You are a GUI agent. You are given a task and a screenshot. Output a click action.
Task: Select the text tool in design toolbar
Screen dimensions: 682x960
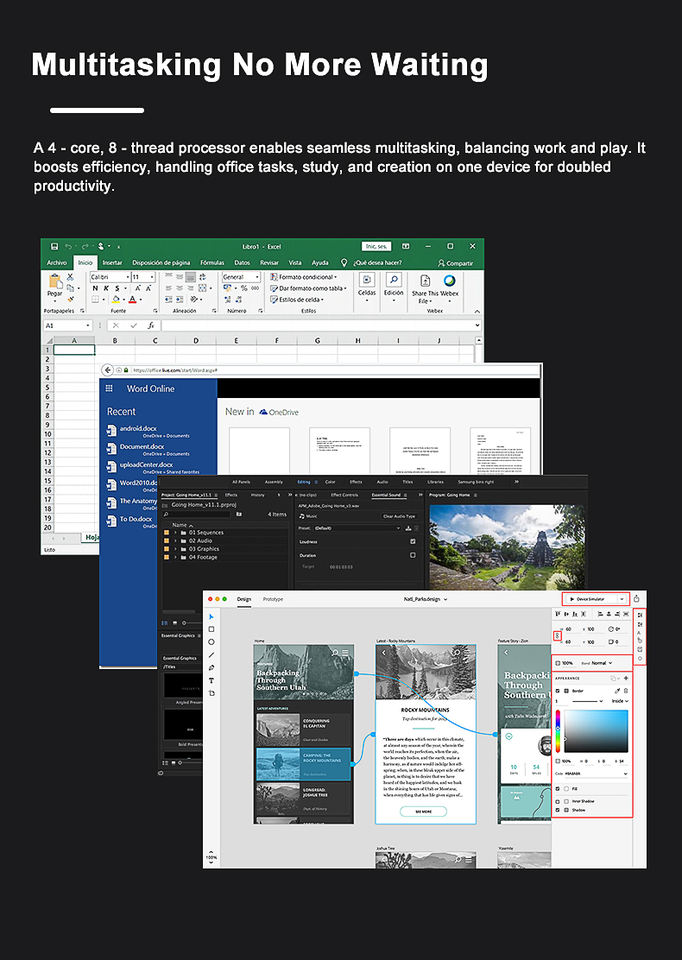[x=212, y=680]
